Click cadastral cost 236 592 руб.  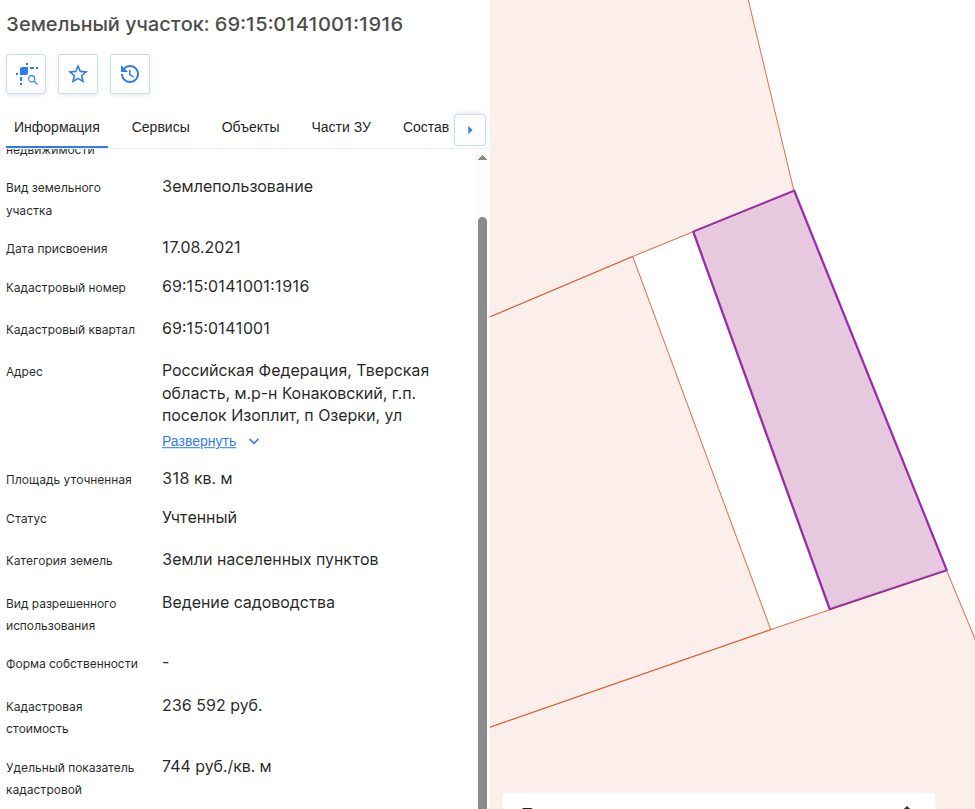coord(212,705)
